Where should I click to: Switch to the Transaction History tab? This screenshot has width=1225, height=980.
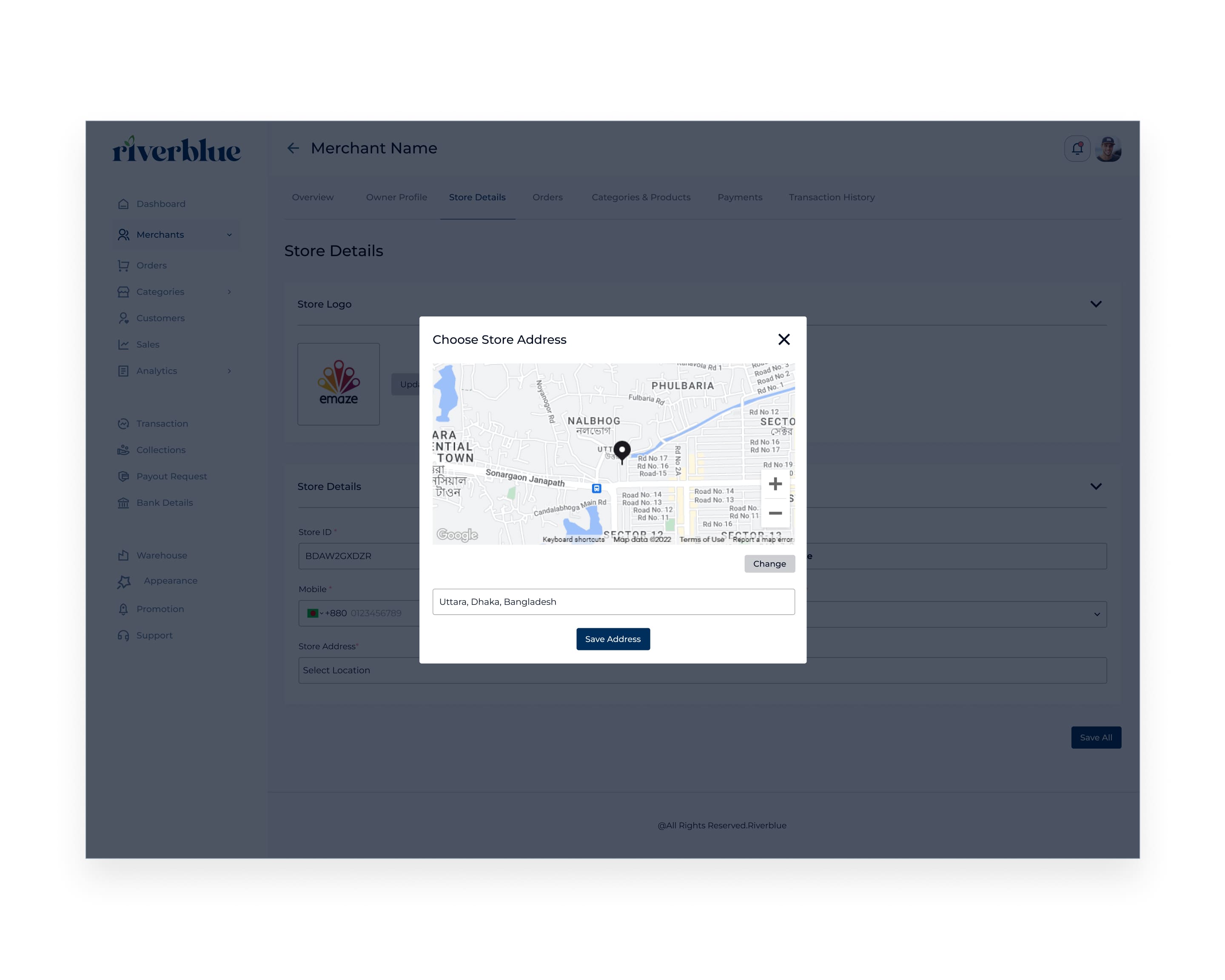tap(831, 197)
